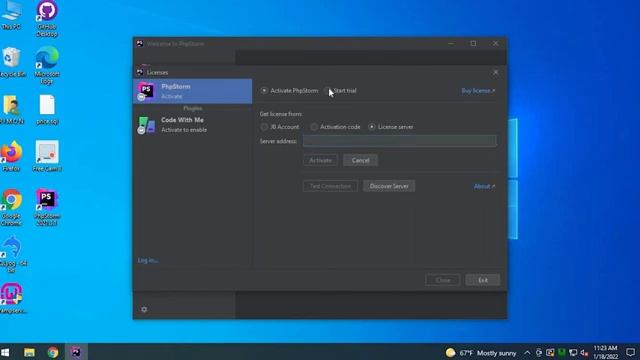Open File Explorer from taskbar
This screenshot has width=640, height=360.
(29, 352)
